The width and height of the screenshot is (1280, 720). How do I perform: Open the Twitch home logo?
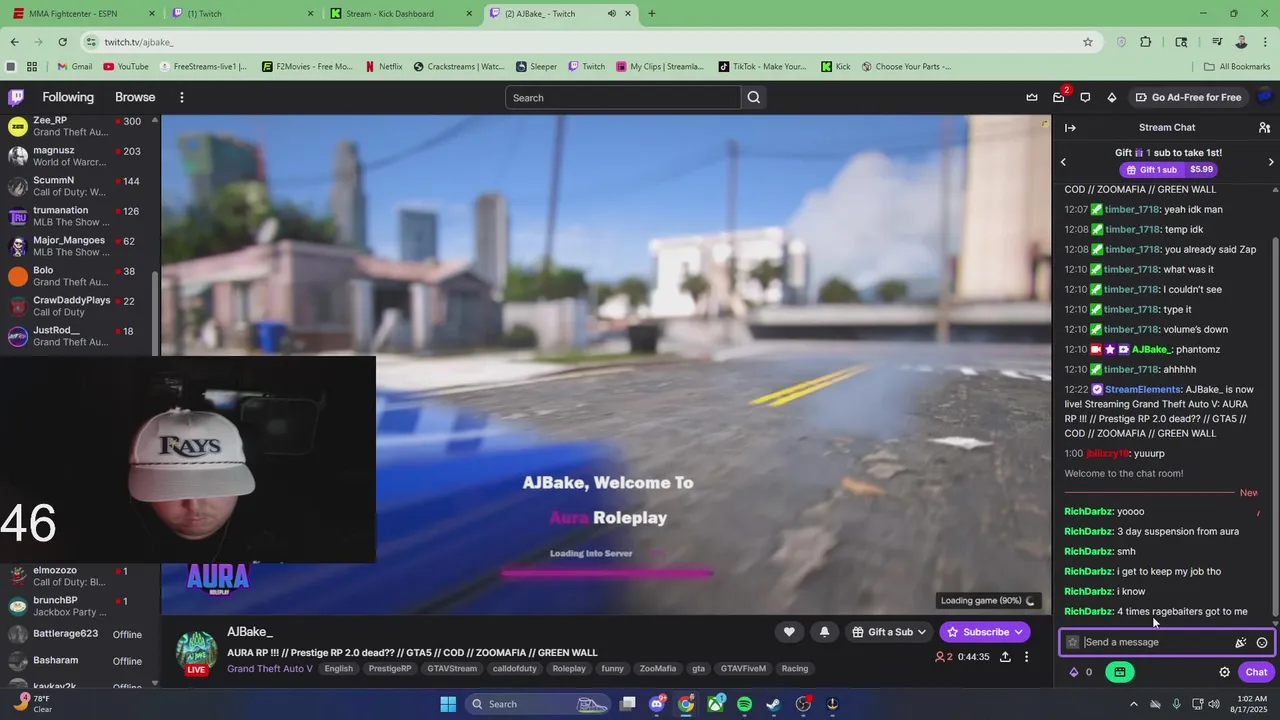click(16, 97)
